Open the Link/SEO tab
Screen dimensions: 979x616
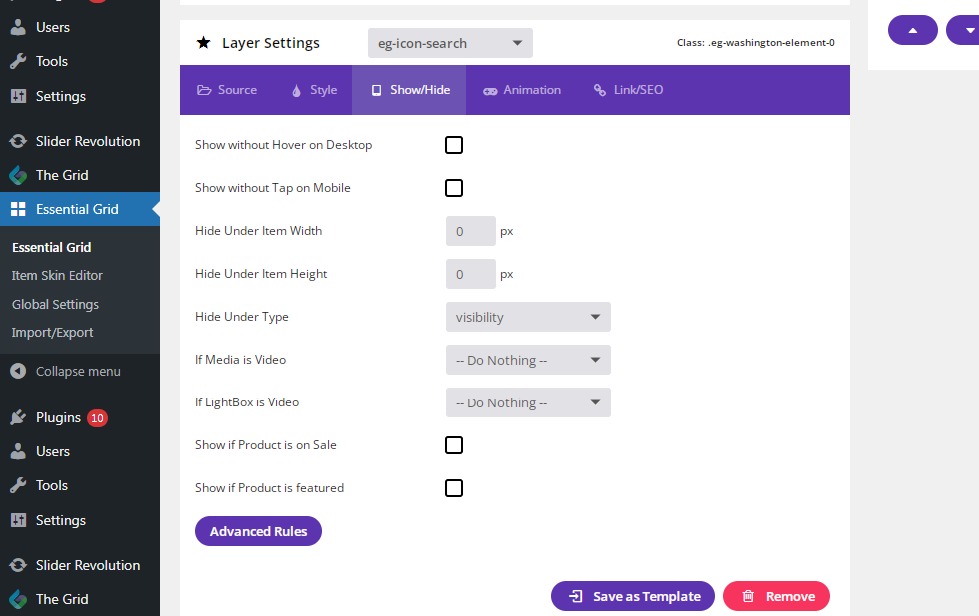point(628,90)
